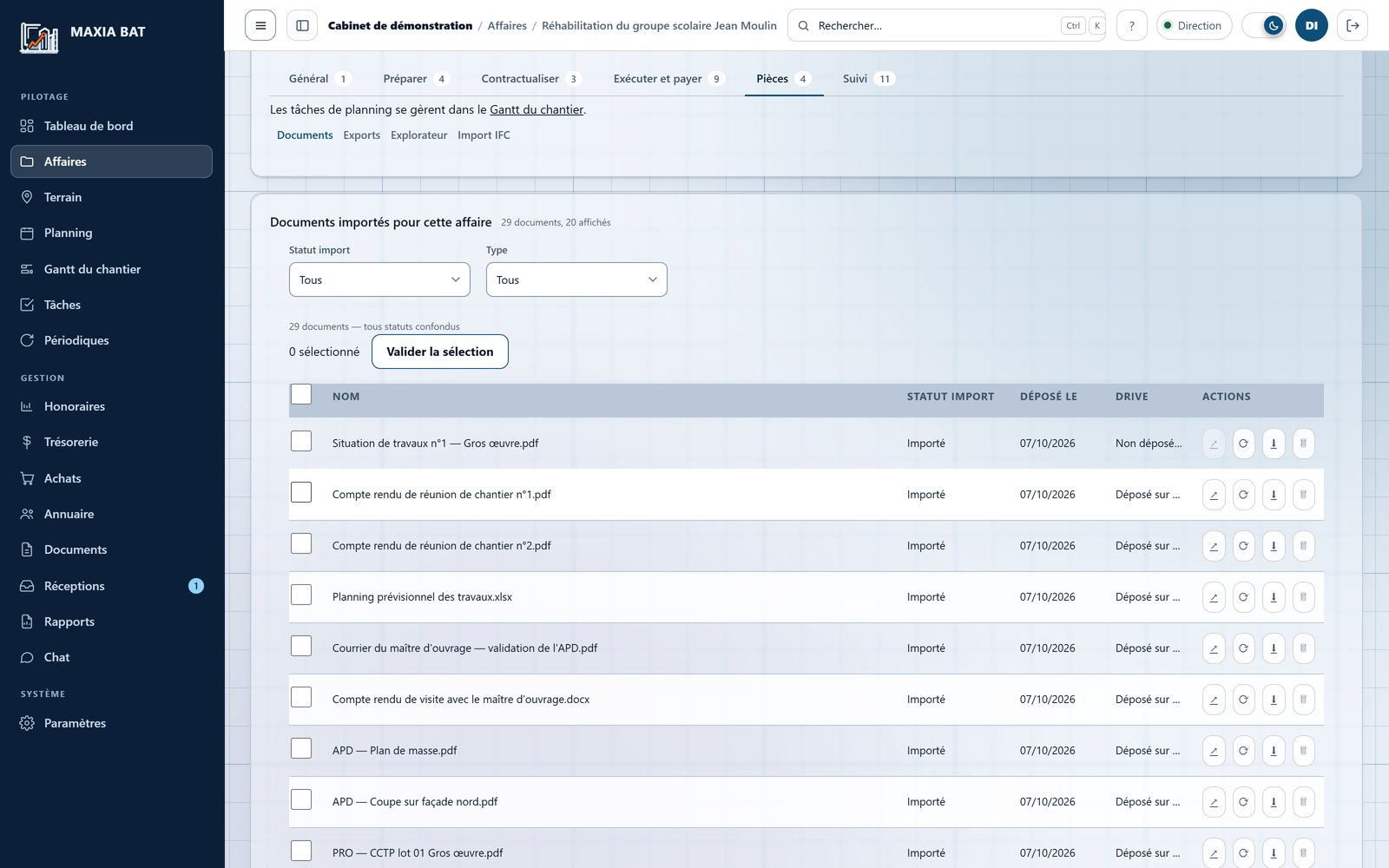Open Trésorerie in the sidebar
Screen dimensions: 1389x868
111,442
